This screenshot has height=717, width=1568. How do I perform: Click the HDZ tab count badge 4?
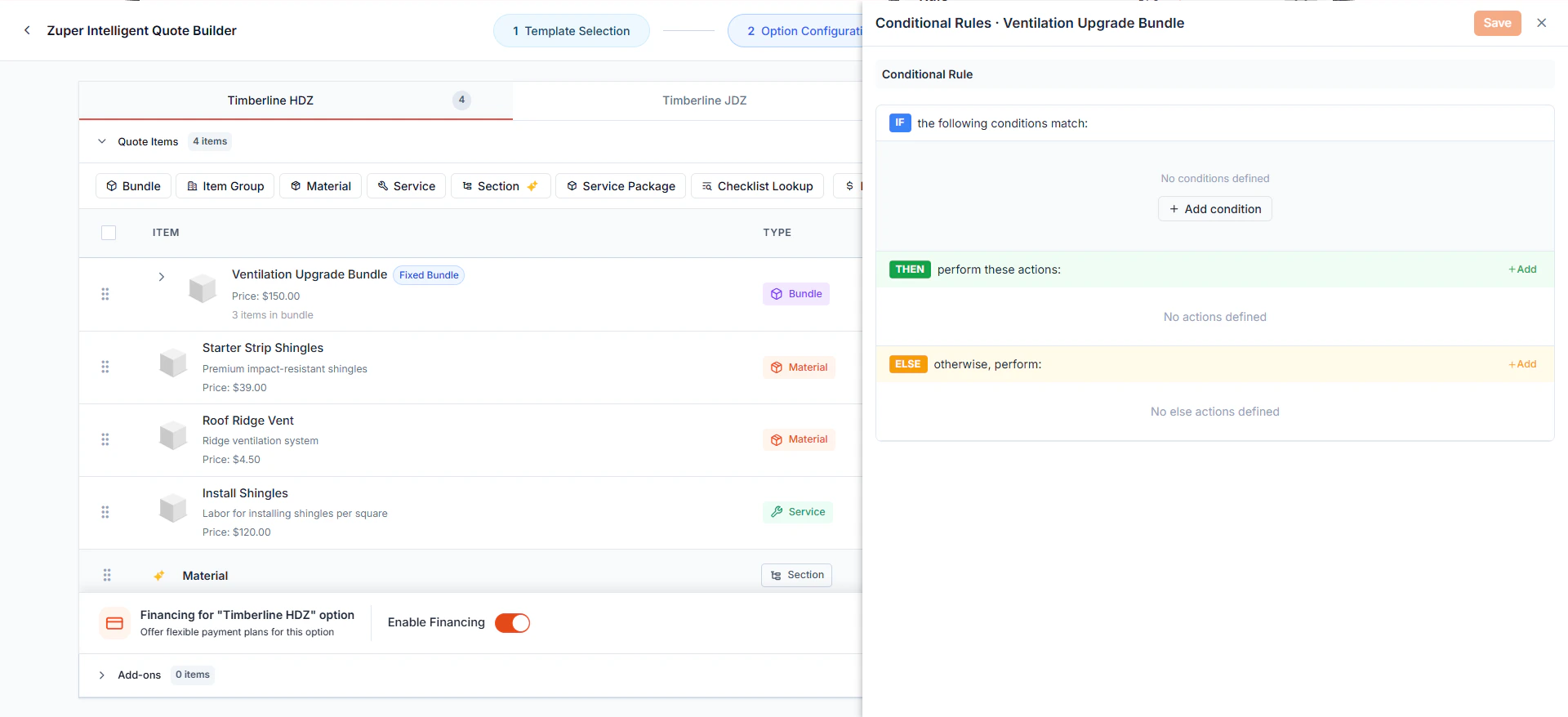click(461, 100)
